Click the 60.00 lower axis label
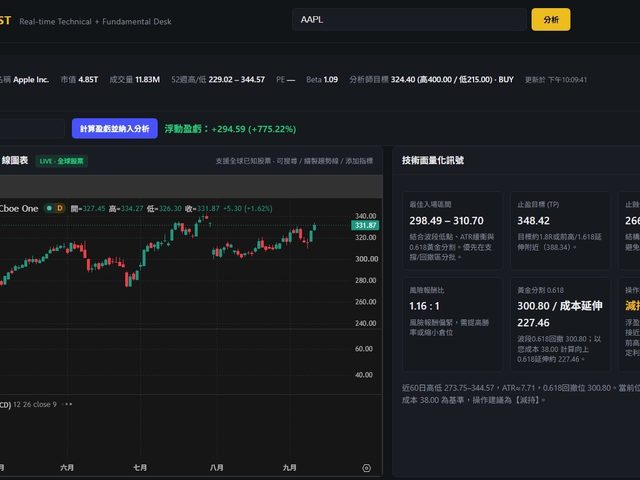The height and width of the screenshot is (480, 640). coord(364,349)
